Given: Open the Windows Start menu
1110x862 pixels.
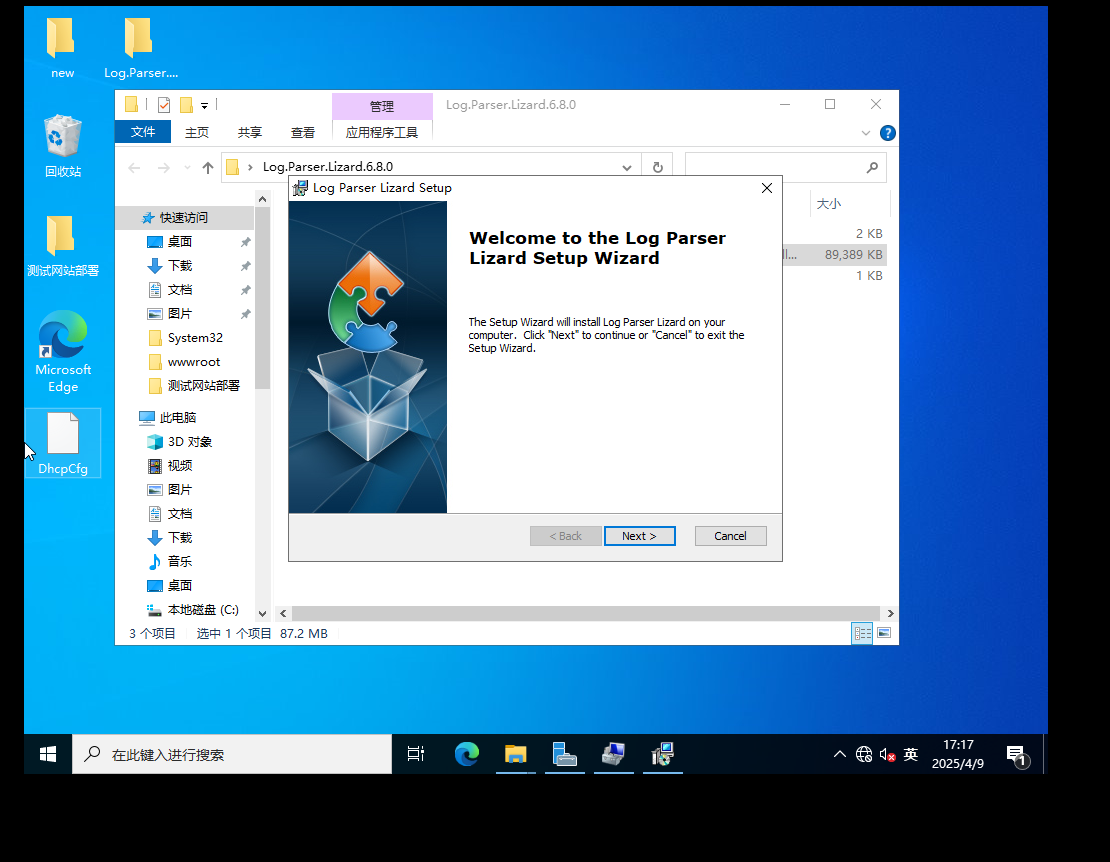Looking at the screenshot, I should tap(48, 754).
